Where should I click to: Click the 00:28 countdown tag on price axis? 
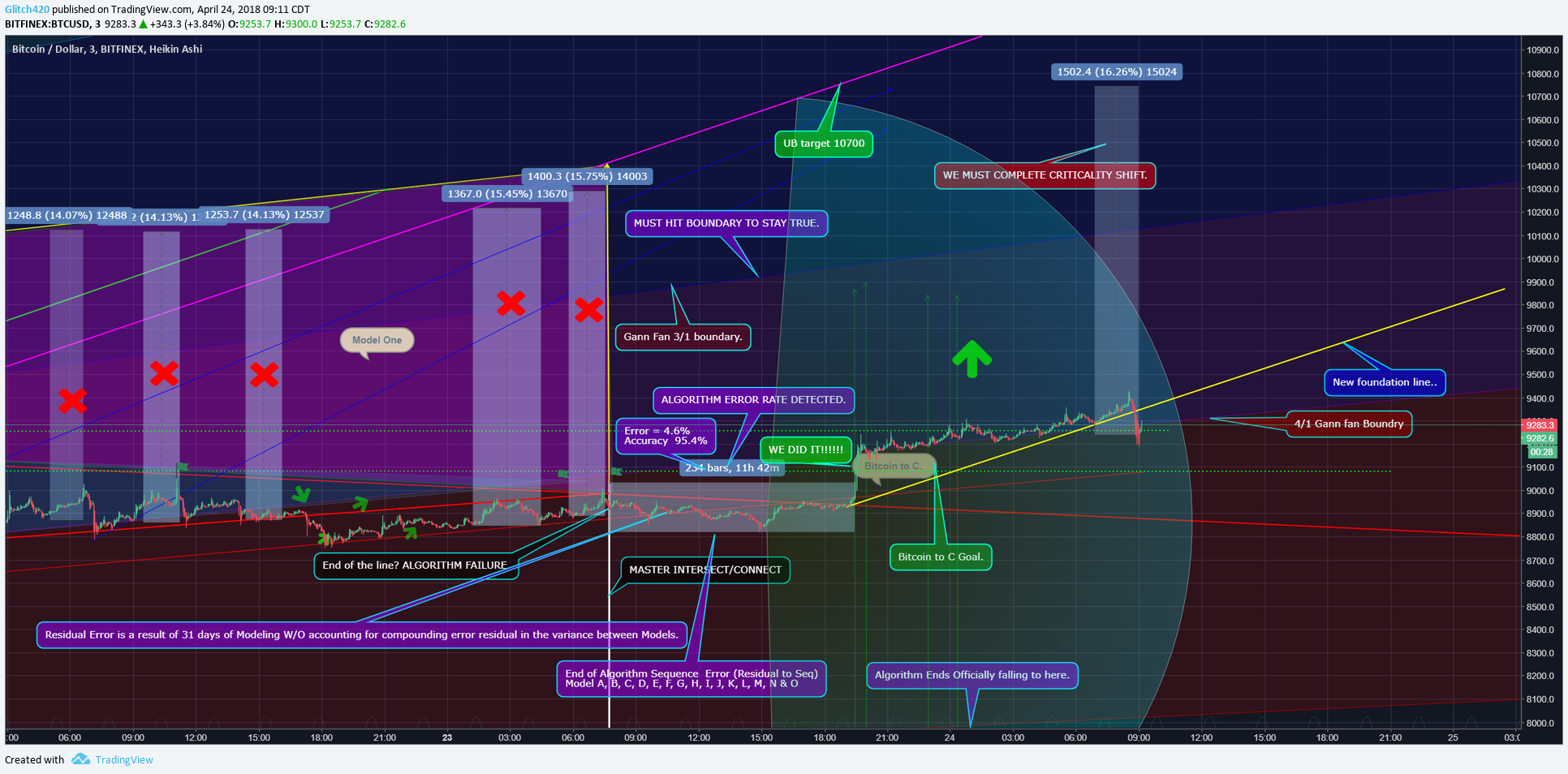point(1542,452)
